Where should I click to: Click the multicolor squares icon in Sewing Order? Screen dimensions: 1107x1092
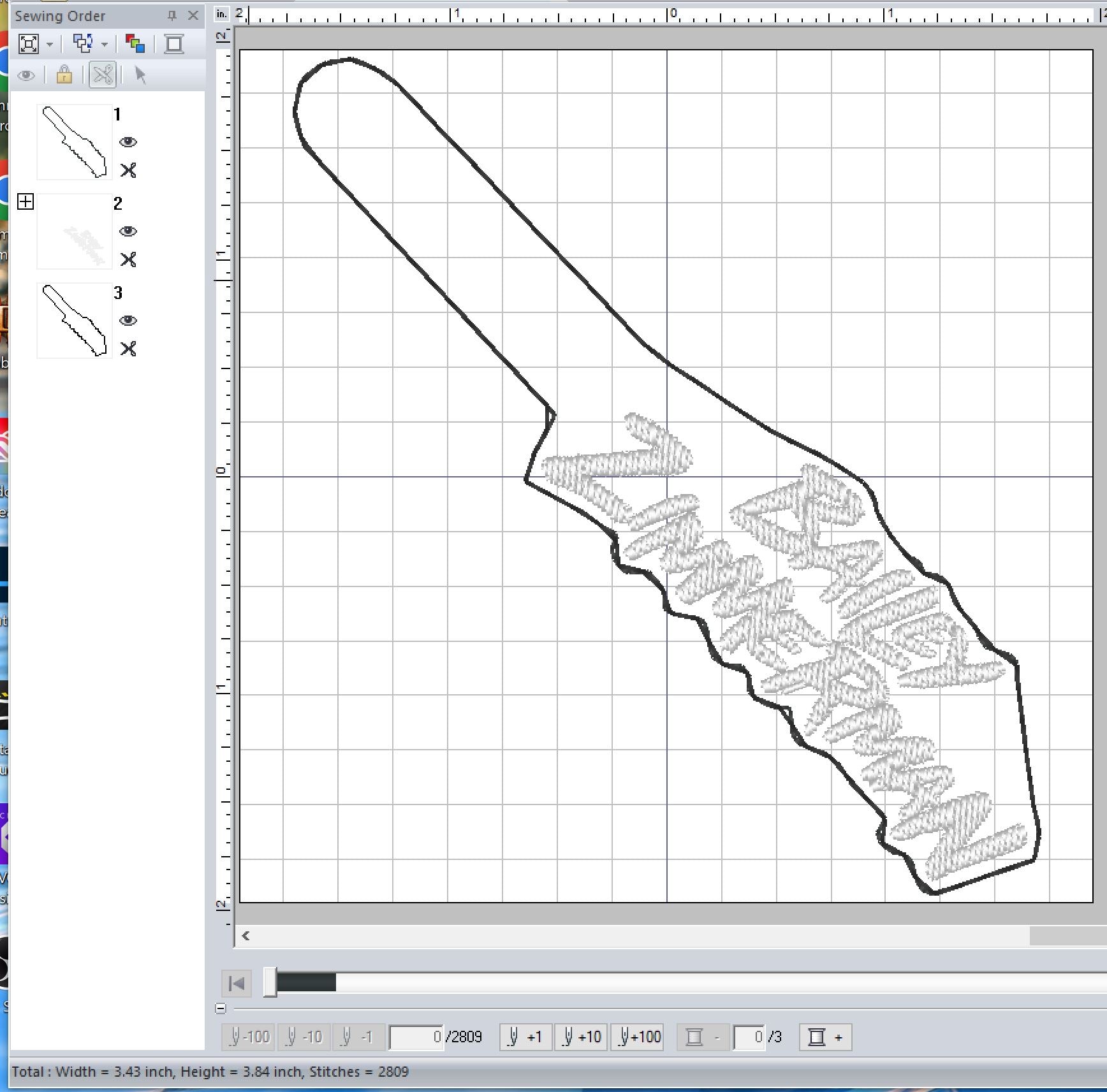[135, 44]
